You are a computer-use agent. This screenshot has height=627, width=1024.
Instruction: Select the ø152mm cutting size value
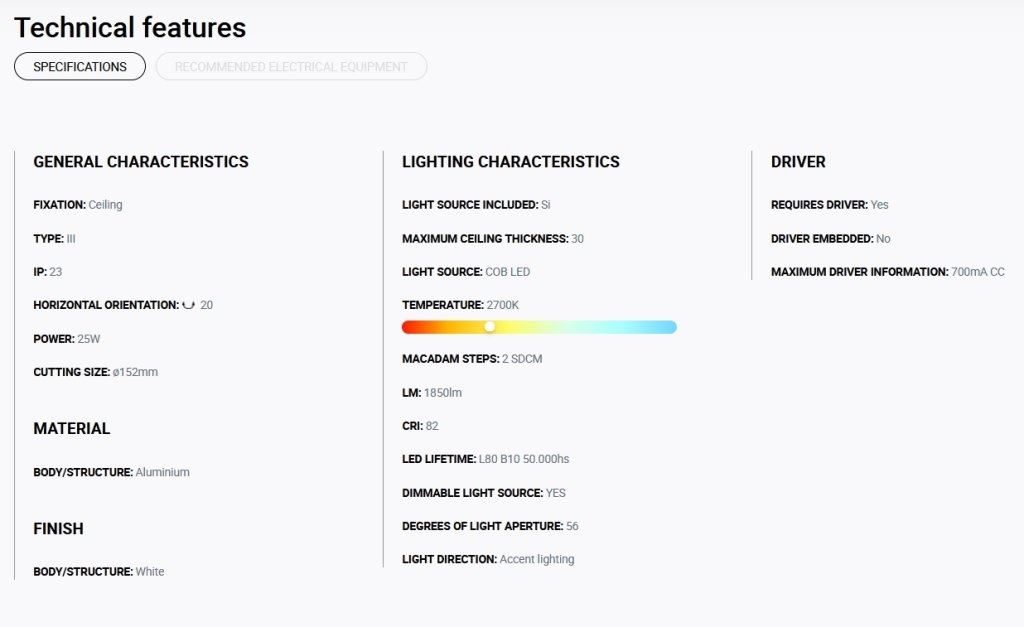click(x=135, y=372)
